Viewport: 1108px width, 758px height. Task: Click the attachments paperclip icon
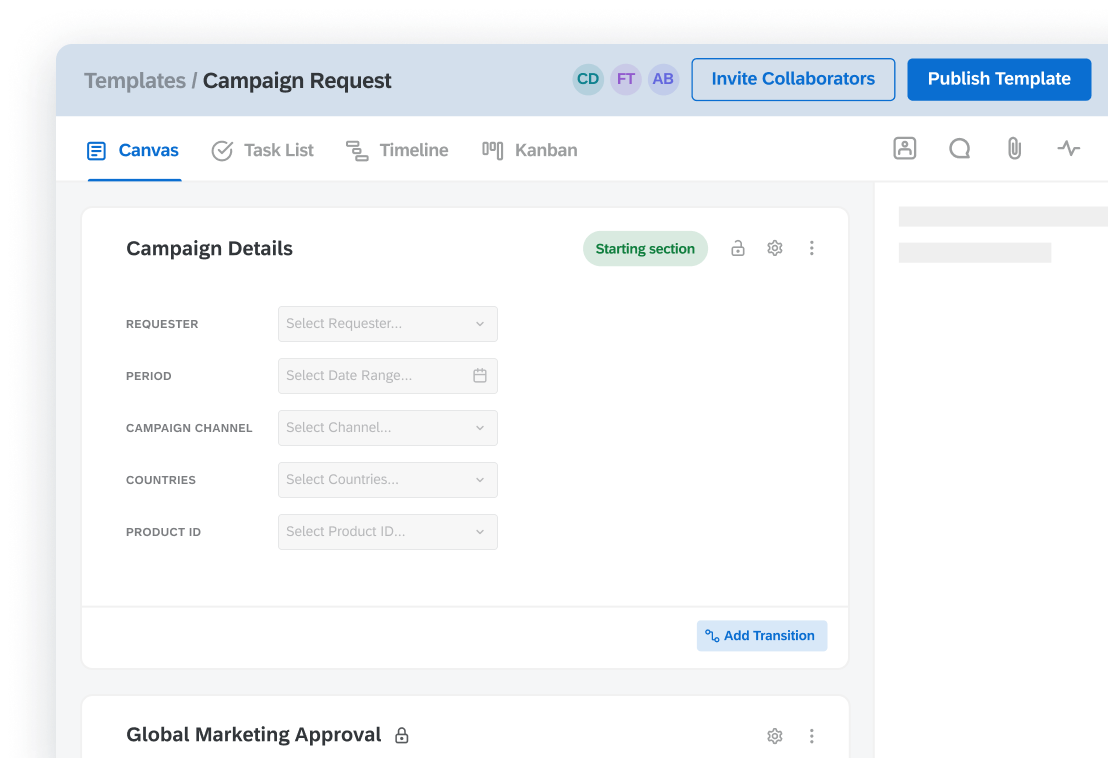(x=1014, y=149)
